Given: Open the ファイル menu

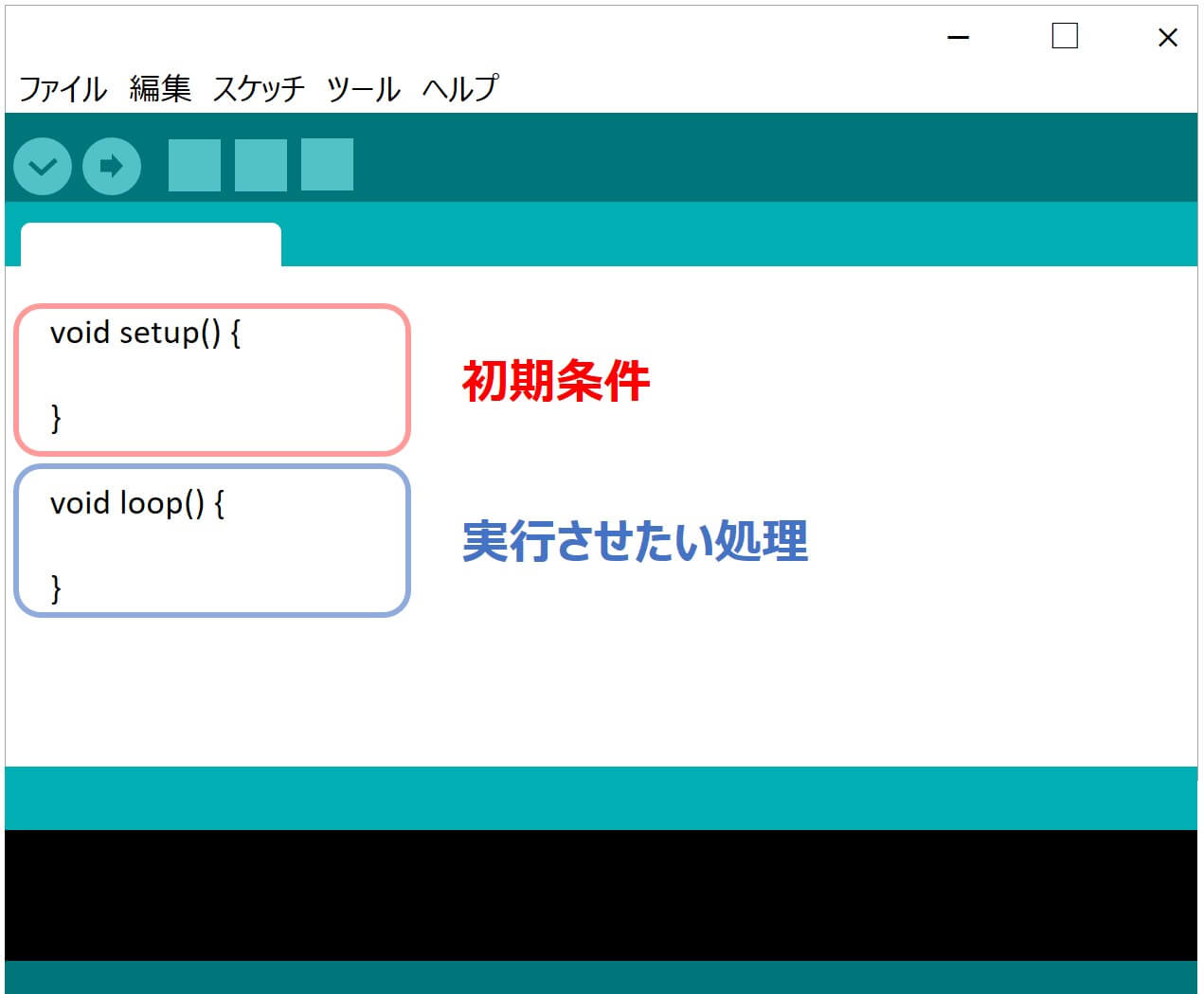Looking at the screenshot, I should (61, 88).
